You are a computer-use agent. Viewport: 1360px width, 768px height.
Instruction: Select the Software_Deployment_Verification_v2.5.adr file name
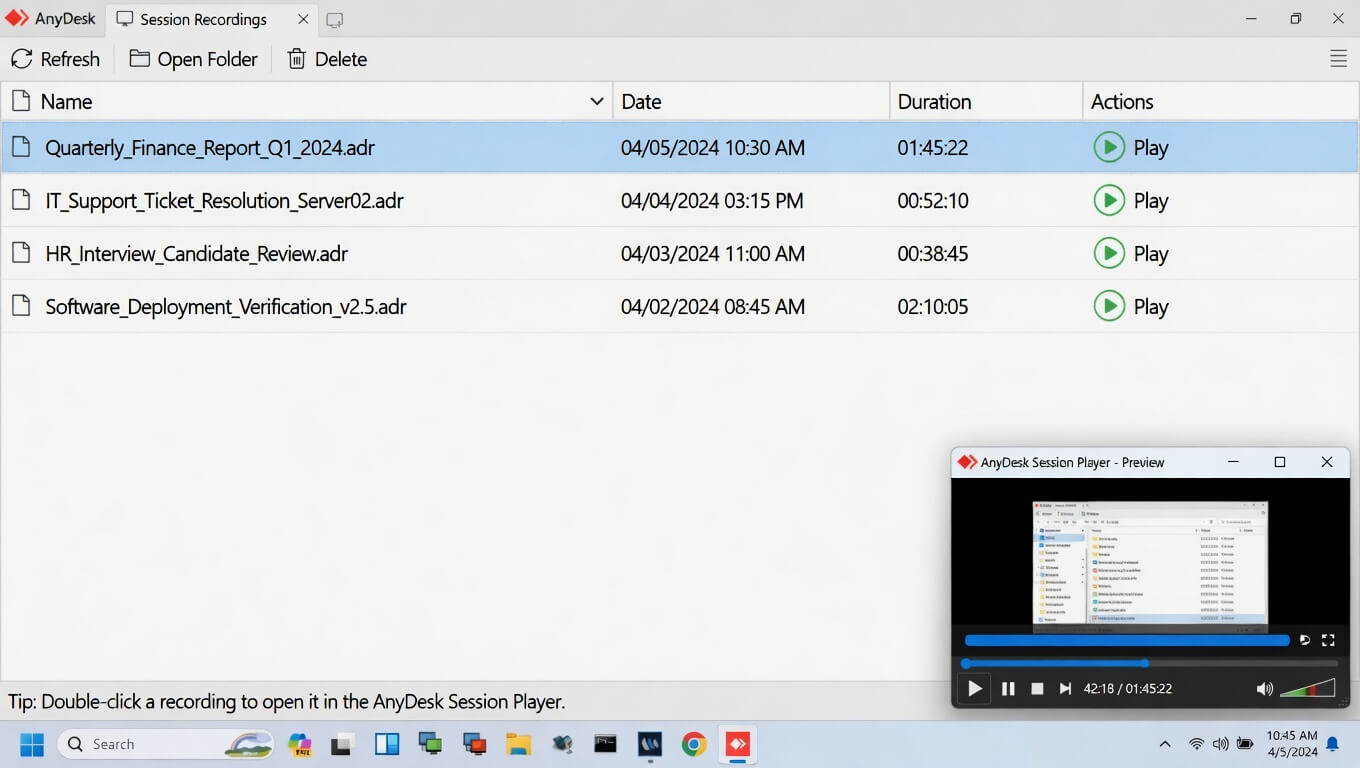click(226, 307)
